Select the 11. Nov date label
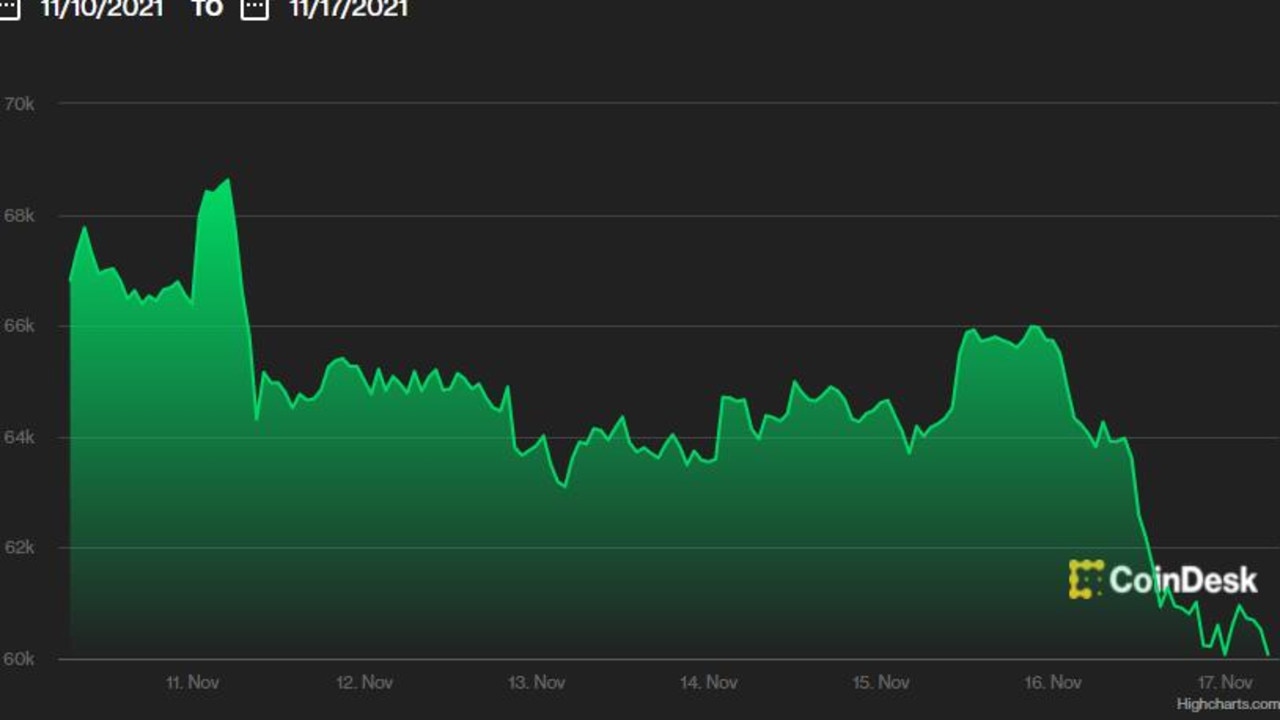This screenshot has width=1280, height=720. tap(192, 683)
